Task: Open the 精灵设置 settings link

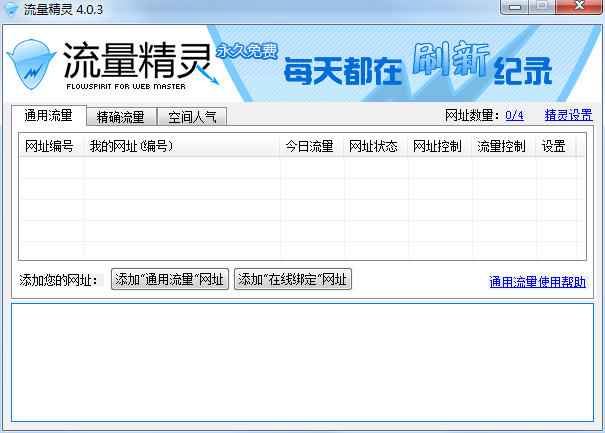Action: [x=568, y=116]
